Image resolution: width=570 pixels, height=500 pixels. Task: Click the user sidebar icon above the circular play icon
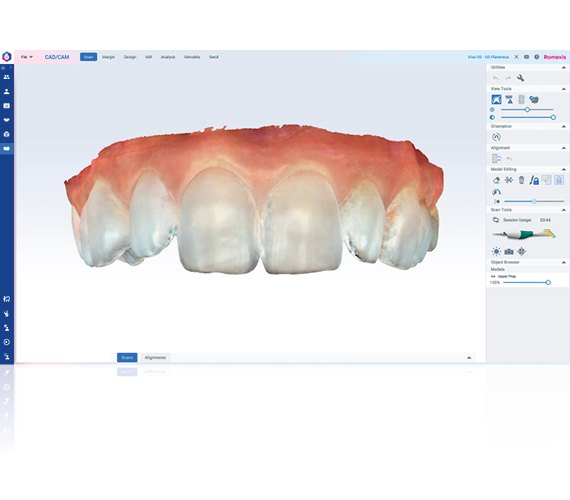[7, 328]
